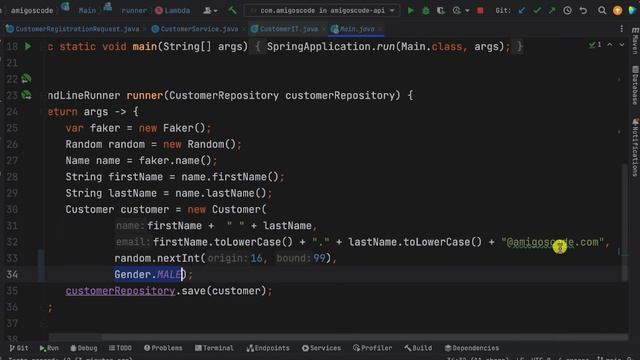The width and height of the screenshot is (640, 360).
Task: Open the TODO tool window
Action: (x=120, y=348)
